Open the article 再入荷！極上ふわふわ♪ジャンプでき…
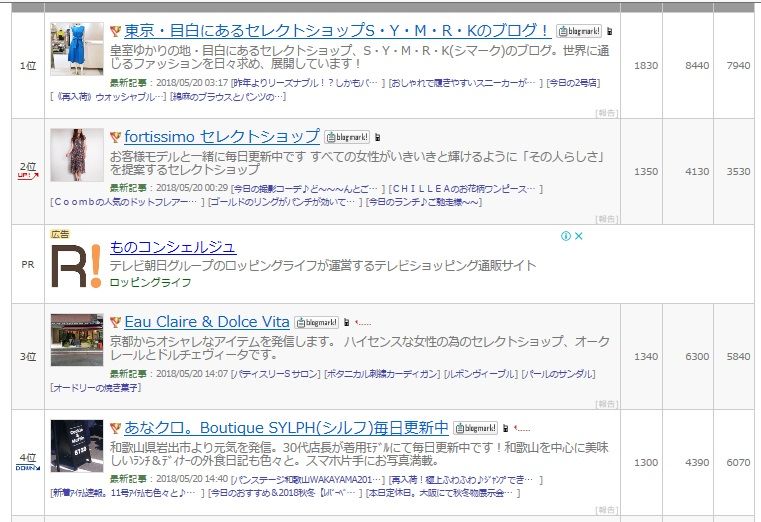 (x=465, y=480)
